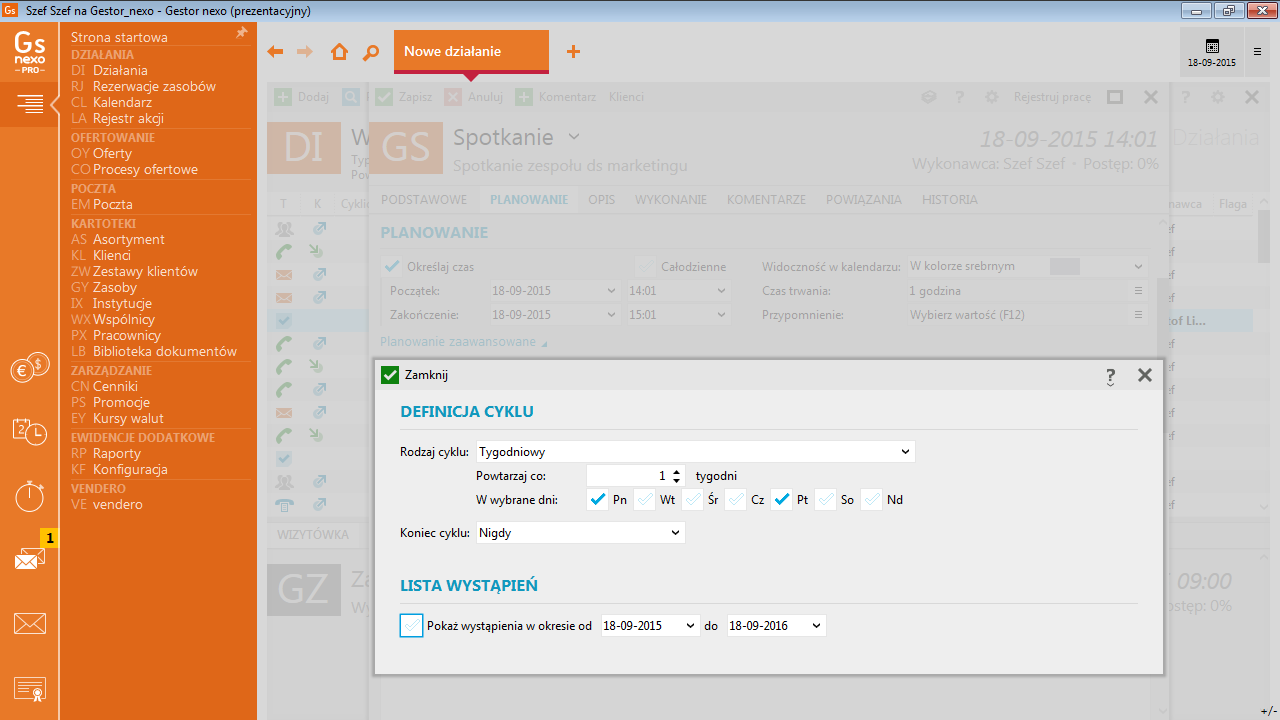Open Kalendarz in the side menu
This screenshot has width=1280, height=720.
click(x=122, y=102)
